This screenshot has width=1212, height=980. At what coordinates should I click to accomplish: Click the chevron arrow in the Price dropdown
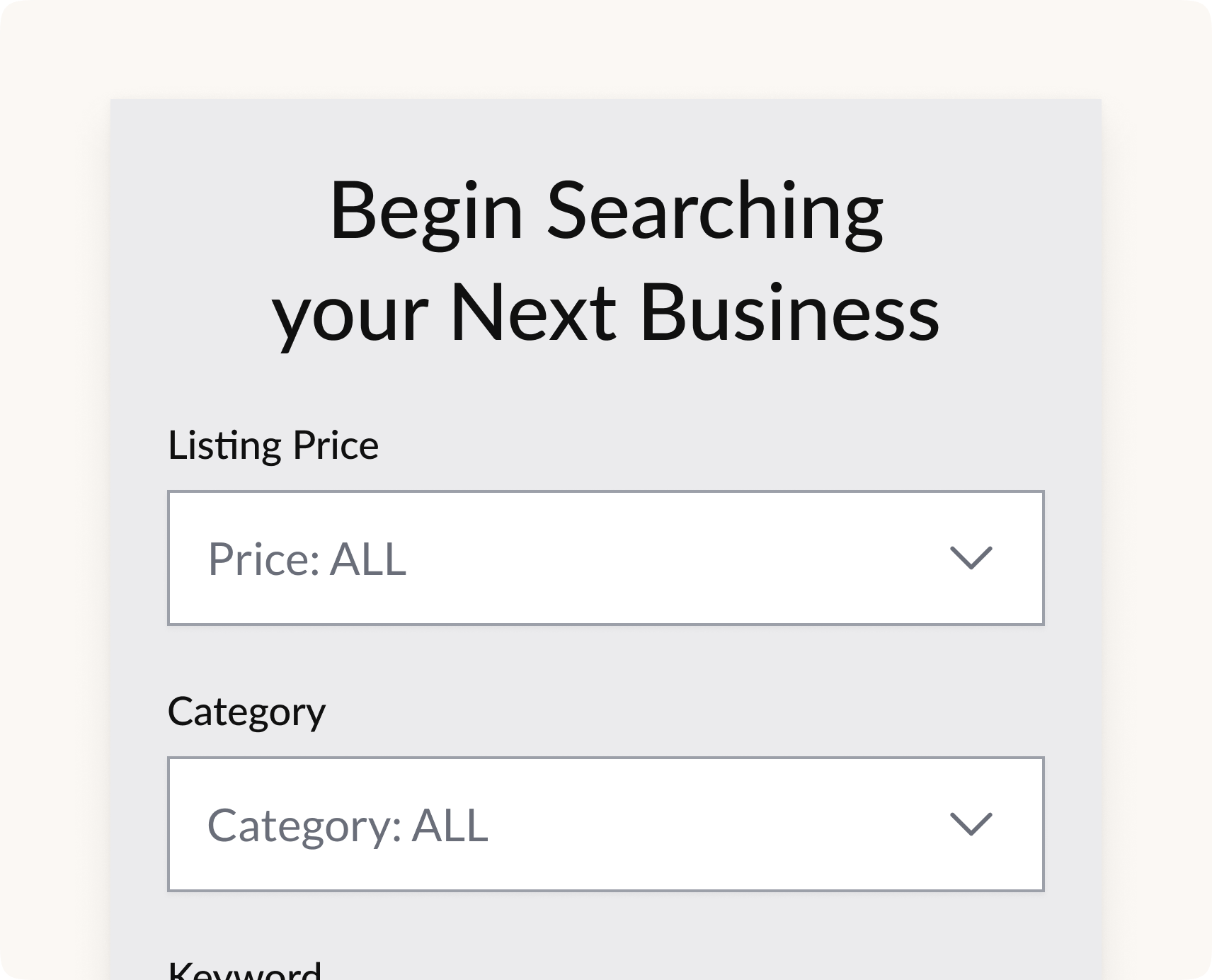pyautogui.click(x=971, y=558)
